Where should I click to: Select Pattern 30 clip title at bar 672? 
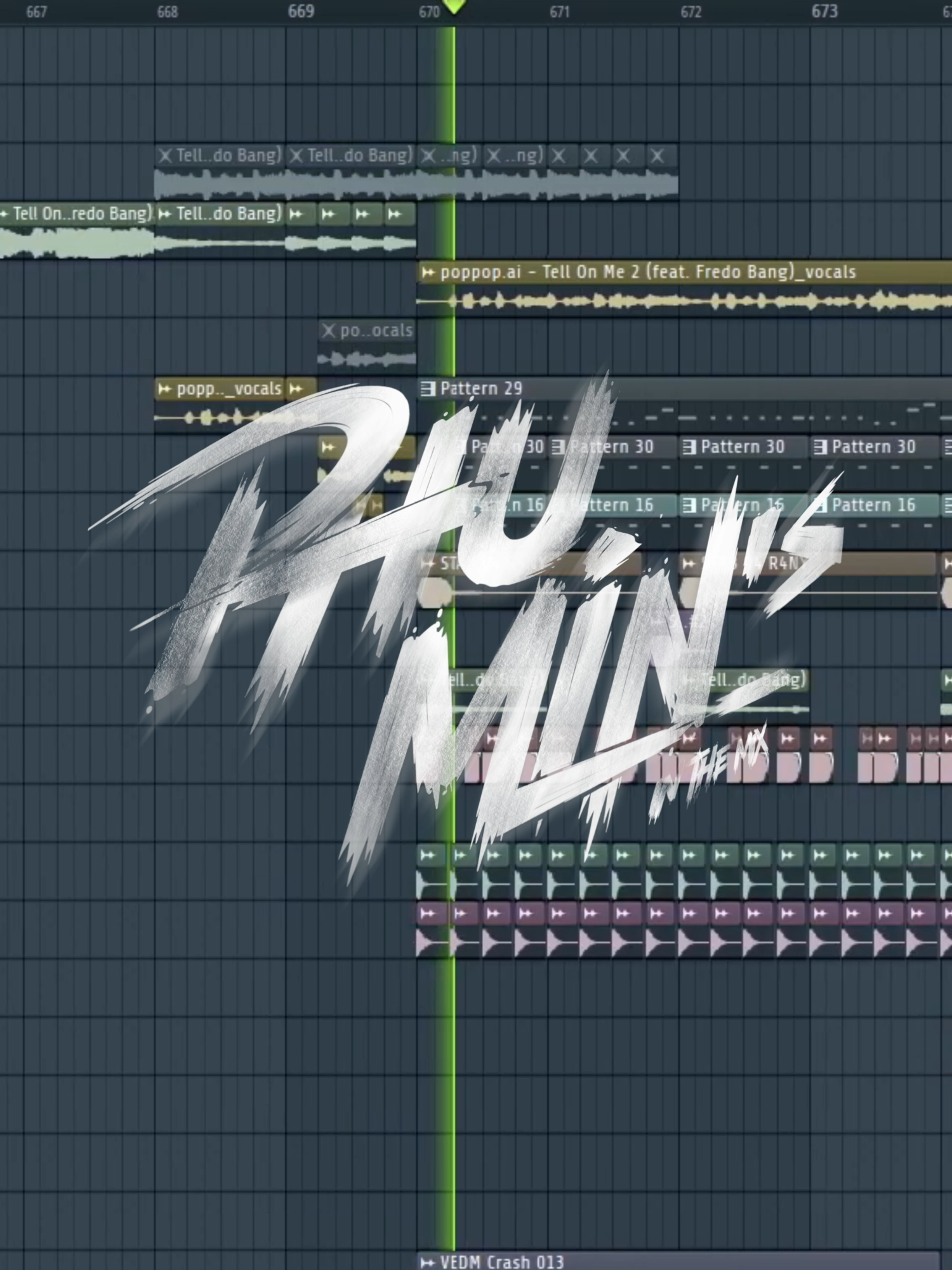click(x=743, y=448)
